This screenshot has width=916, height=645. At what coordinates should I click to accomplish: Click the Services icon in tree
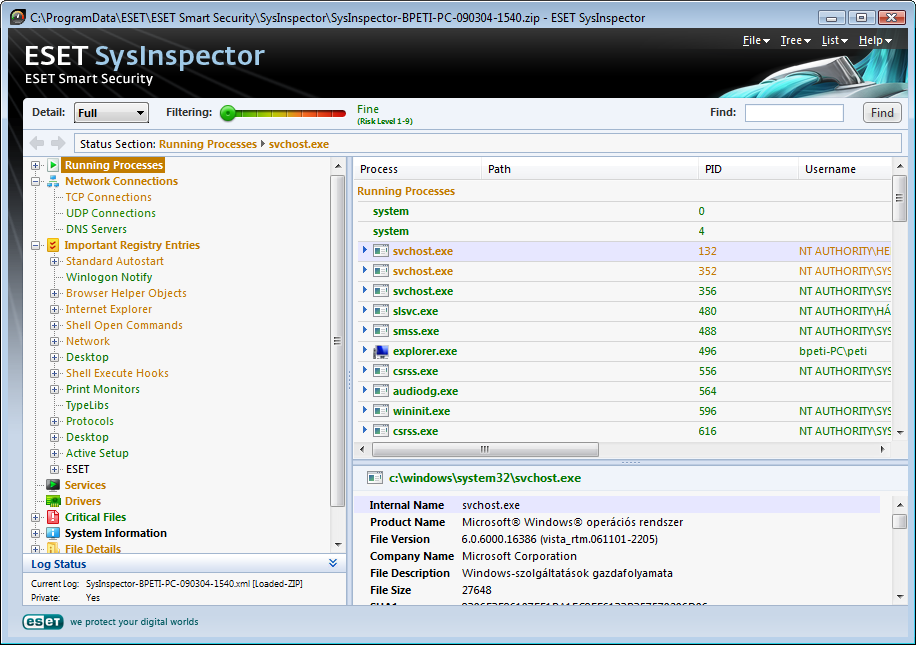53,485
